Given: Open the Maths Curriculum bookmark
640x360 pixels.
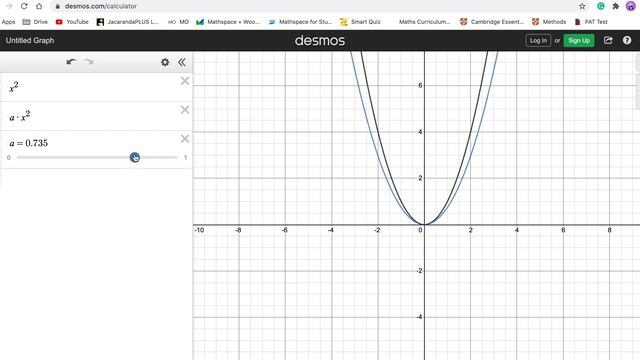Looking at the screenshot, I should [424, 22].
